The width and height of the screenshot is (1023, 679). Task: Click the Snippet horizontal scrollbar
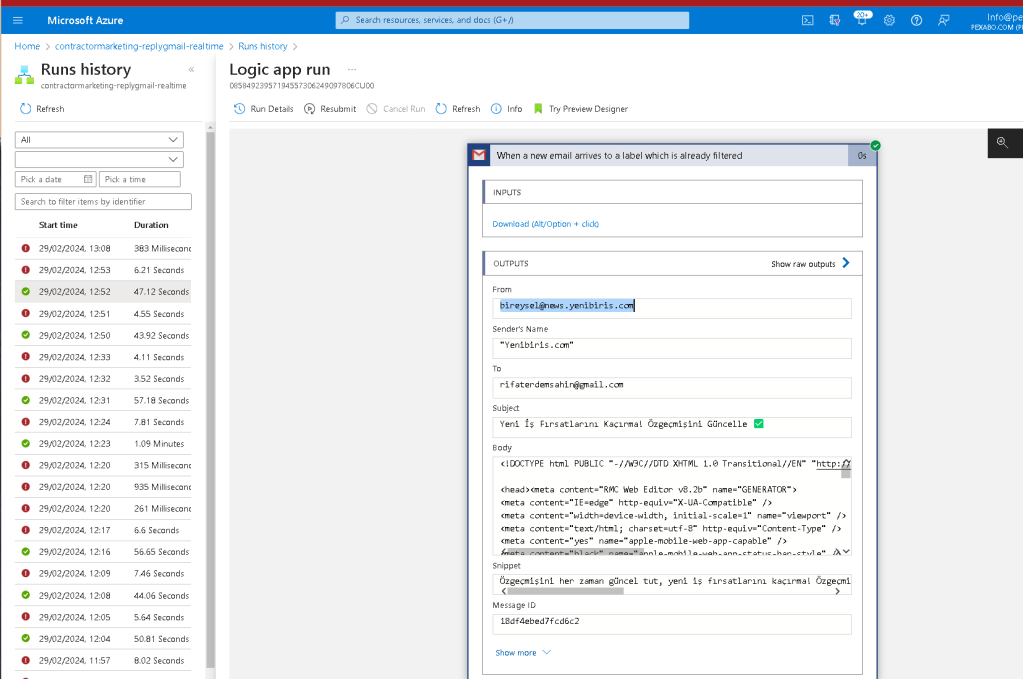pos(565,591)
